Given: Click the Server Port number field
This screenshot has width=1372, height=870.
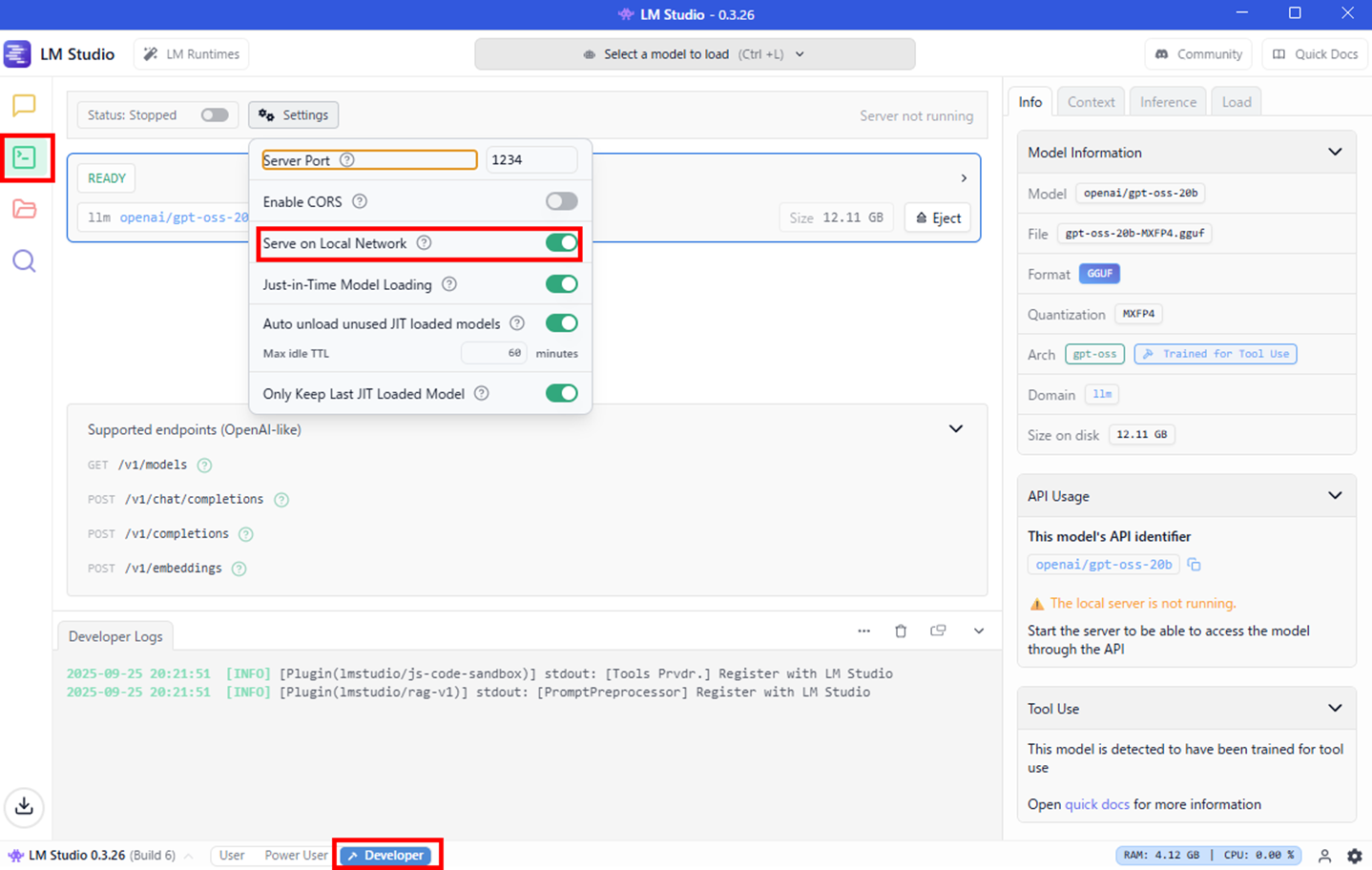Looking at the screenshot, I should pyautogui.click(x=530, y=160).
